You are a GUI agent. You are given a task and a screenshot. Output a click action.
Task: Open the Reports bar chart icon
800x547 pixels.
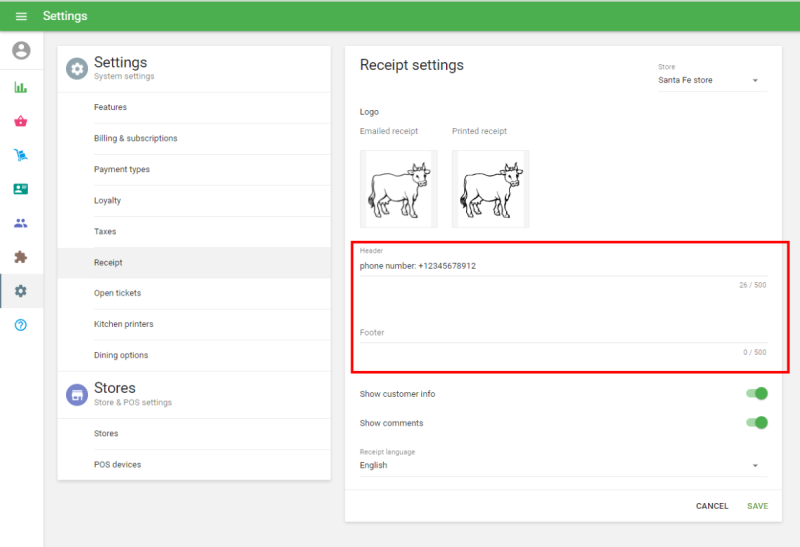coord(21,87)
